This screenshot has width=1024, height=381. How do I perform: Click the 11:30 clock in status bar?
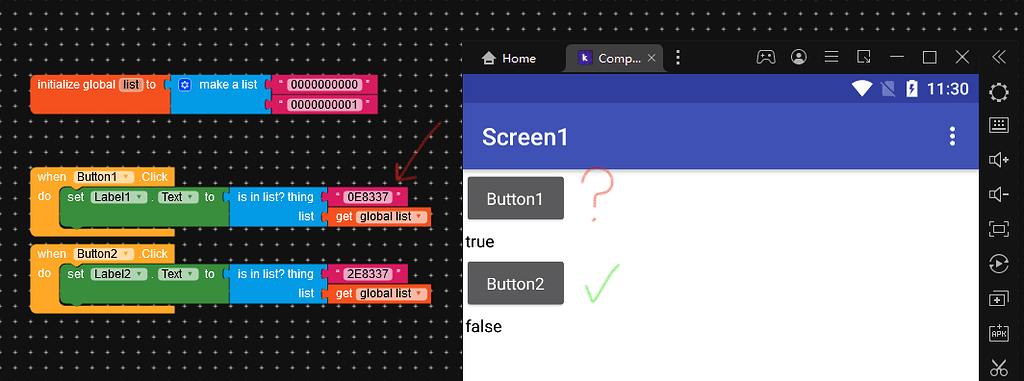[948, 89]
